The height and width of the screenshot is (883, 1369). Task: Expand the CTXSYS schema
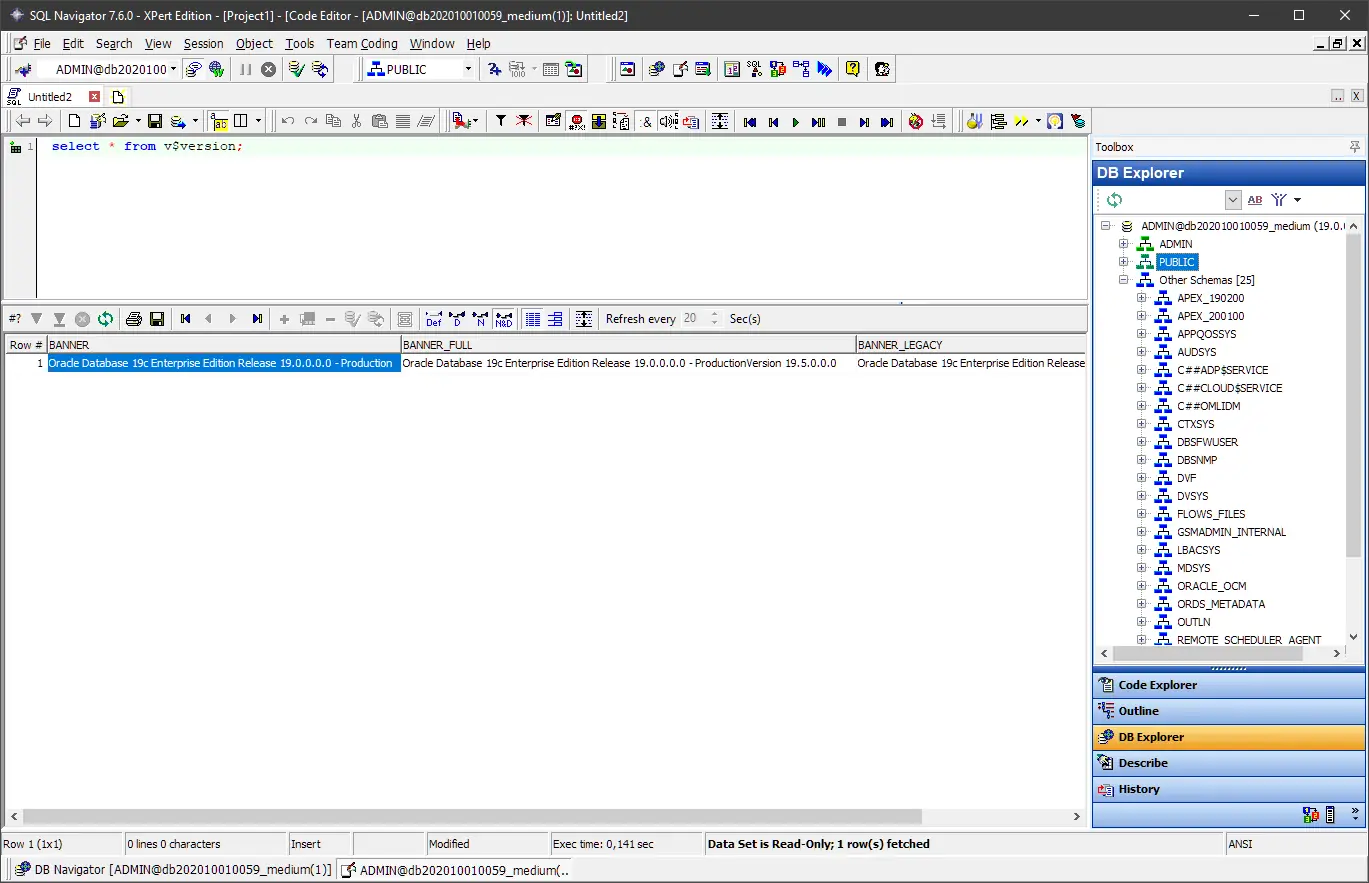(1142, 424)
